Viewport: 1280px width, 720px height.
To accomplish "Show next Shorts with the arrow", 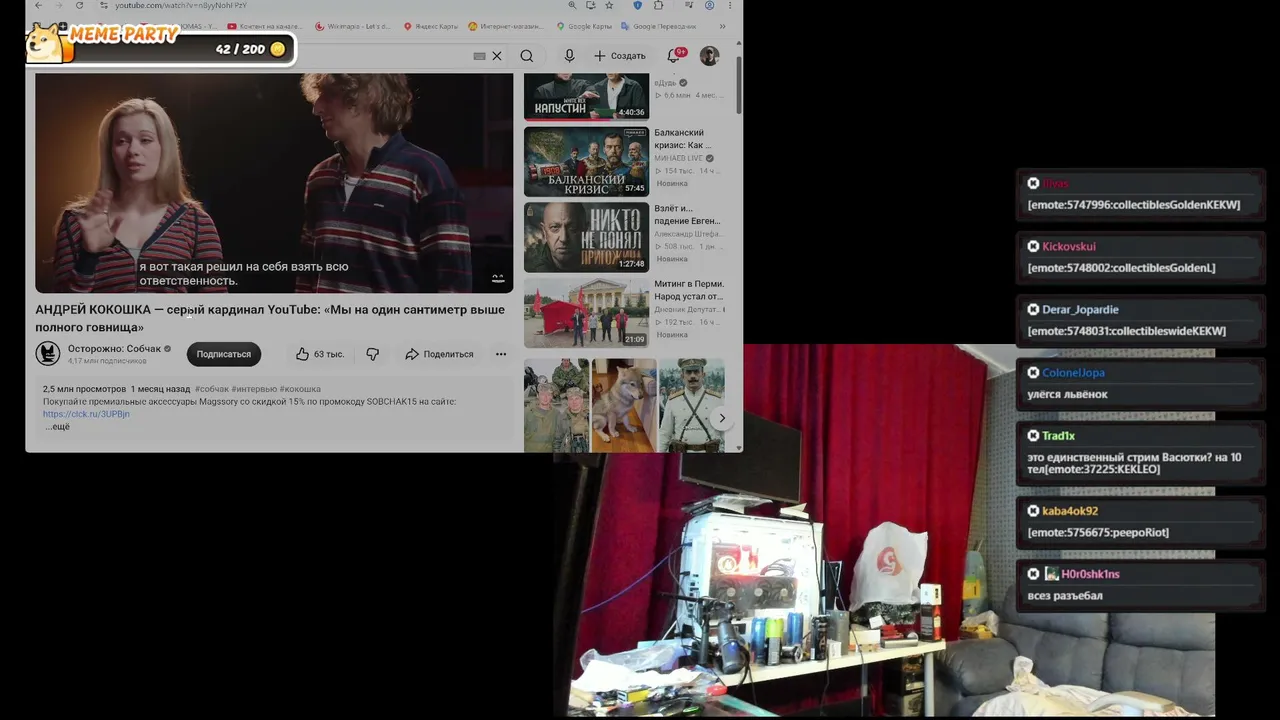I will [x=721, y=418].
